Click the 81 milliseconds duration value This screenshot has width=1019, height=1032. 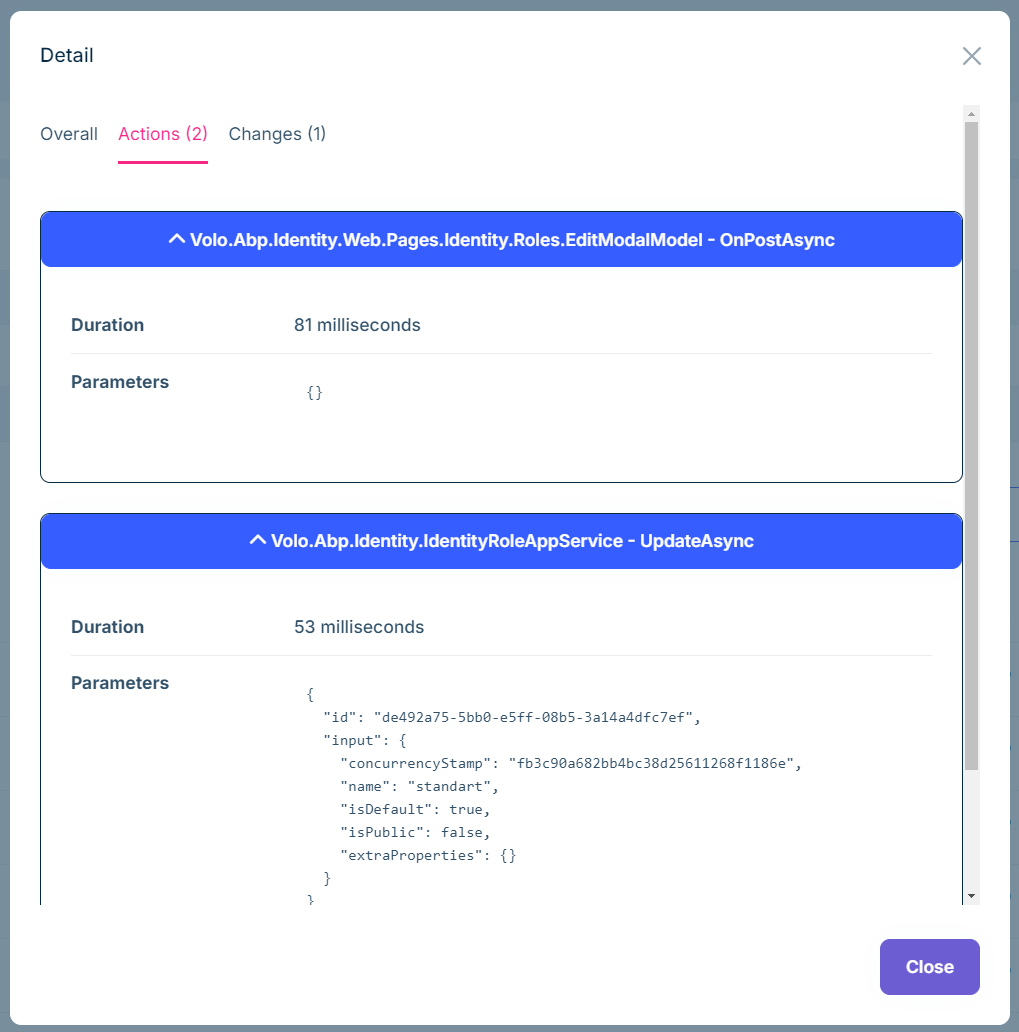pyautogui.click(x=357, y=325)
